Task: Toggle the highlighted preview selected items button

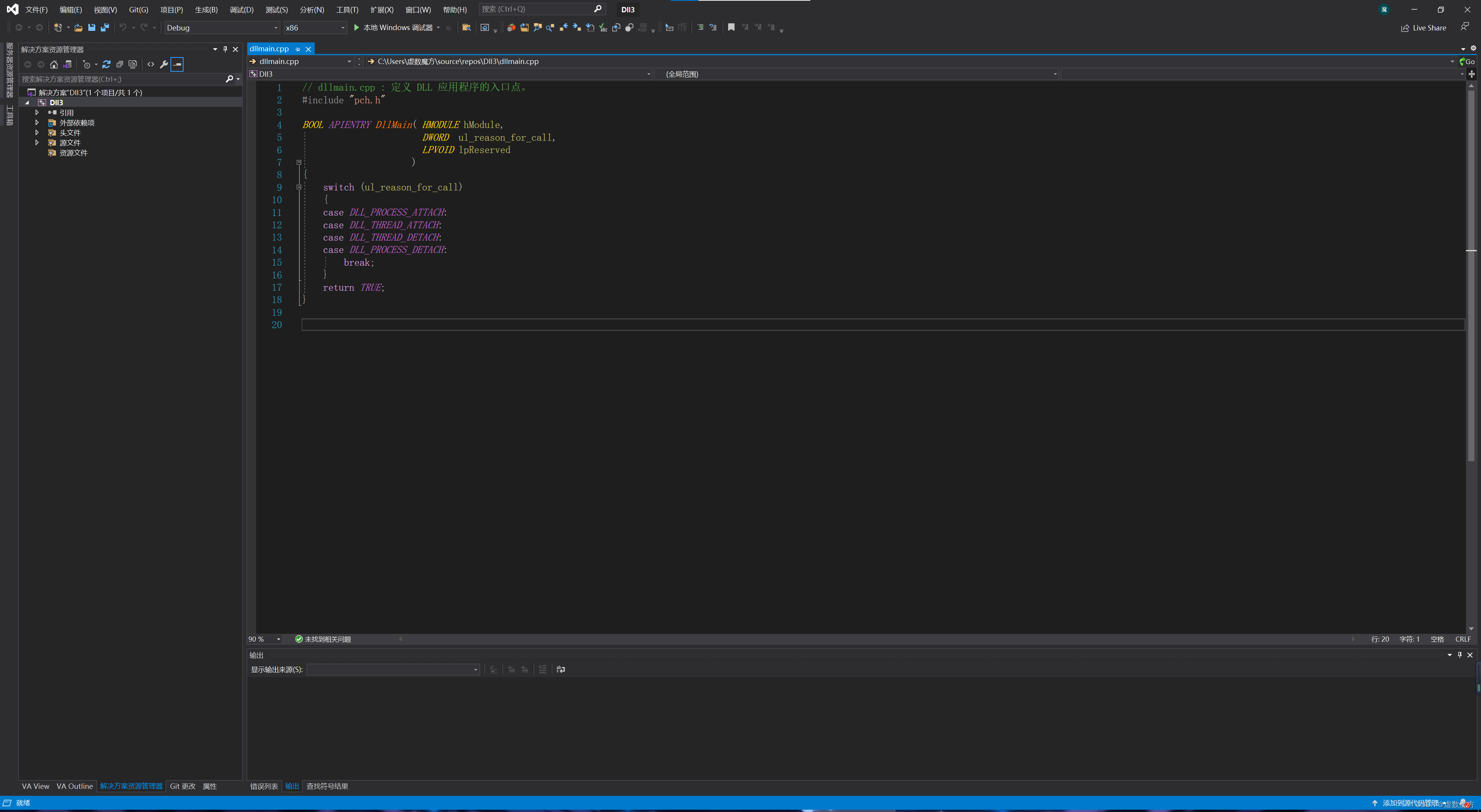Action: click(177, 64)
